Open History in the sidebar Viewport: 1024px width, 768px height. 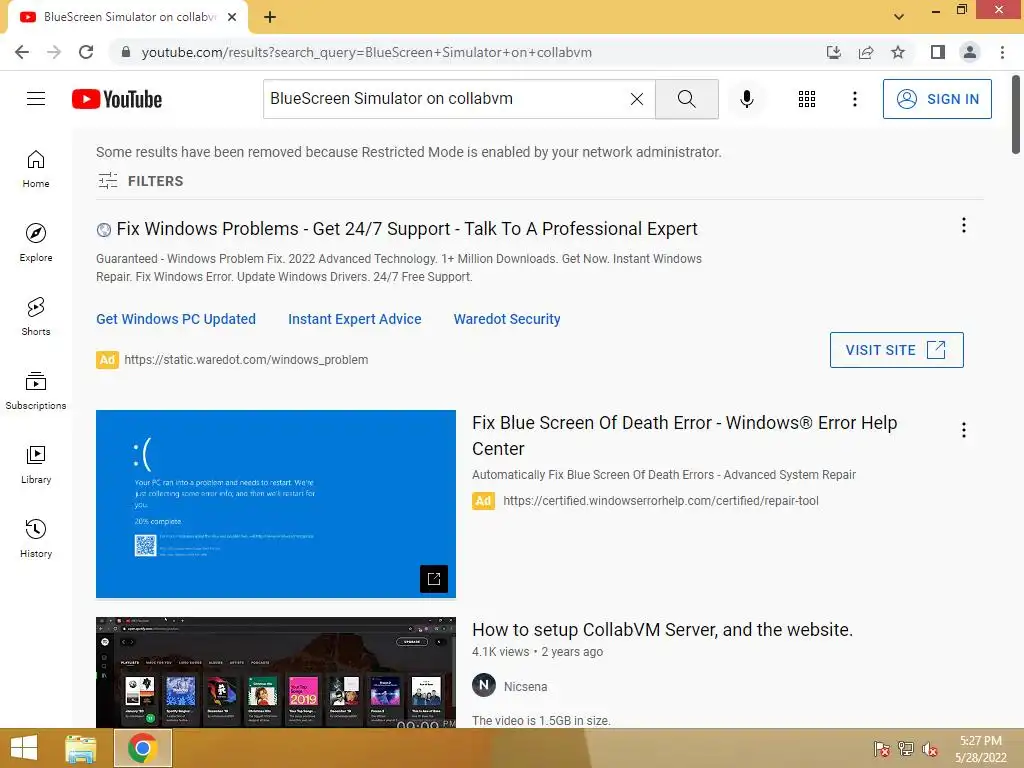click(x=36, y=539)
